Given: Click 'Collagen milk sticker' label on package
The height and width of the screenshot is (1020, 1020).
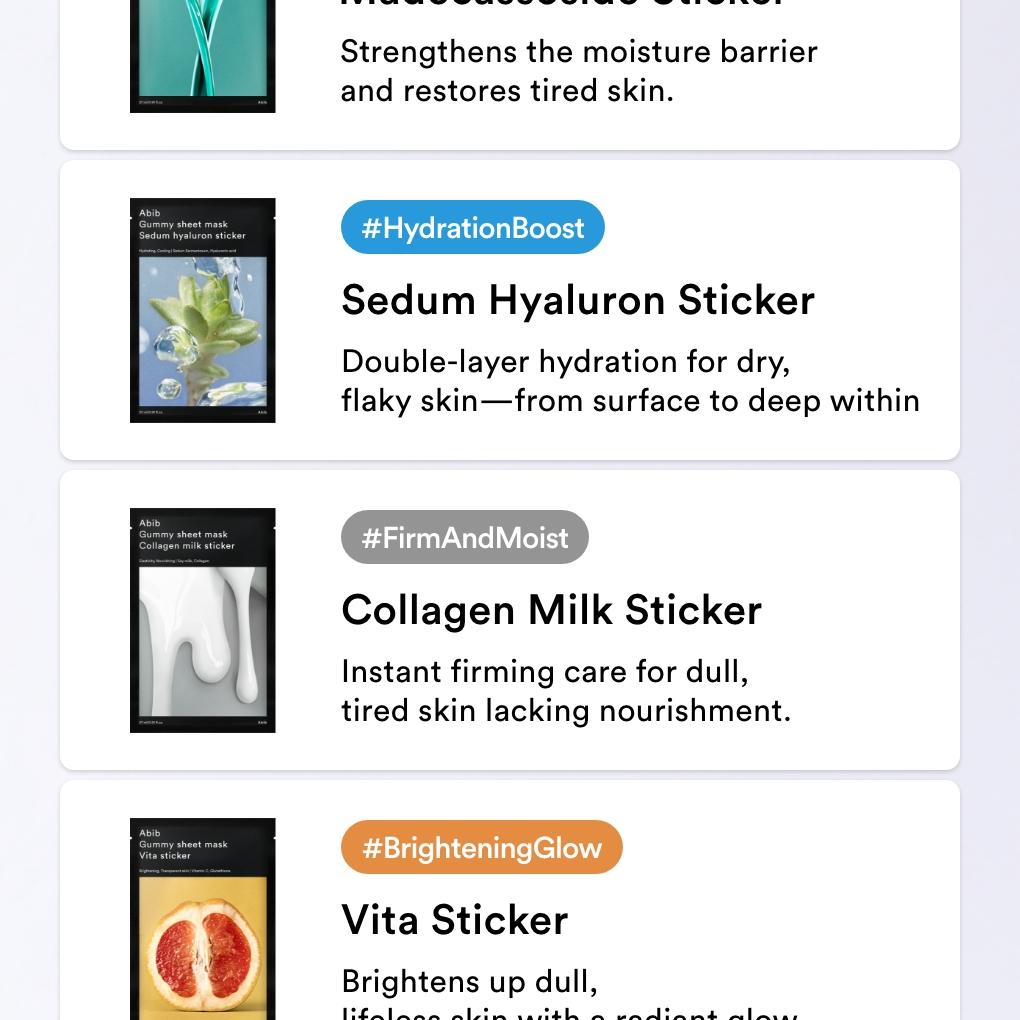Looking at the screenshot, I should 187,546.
